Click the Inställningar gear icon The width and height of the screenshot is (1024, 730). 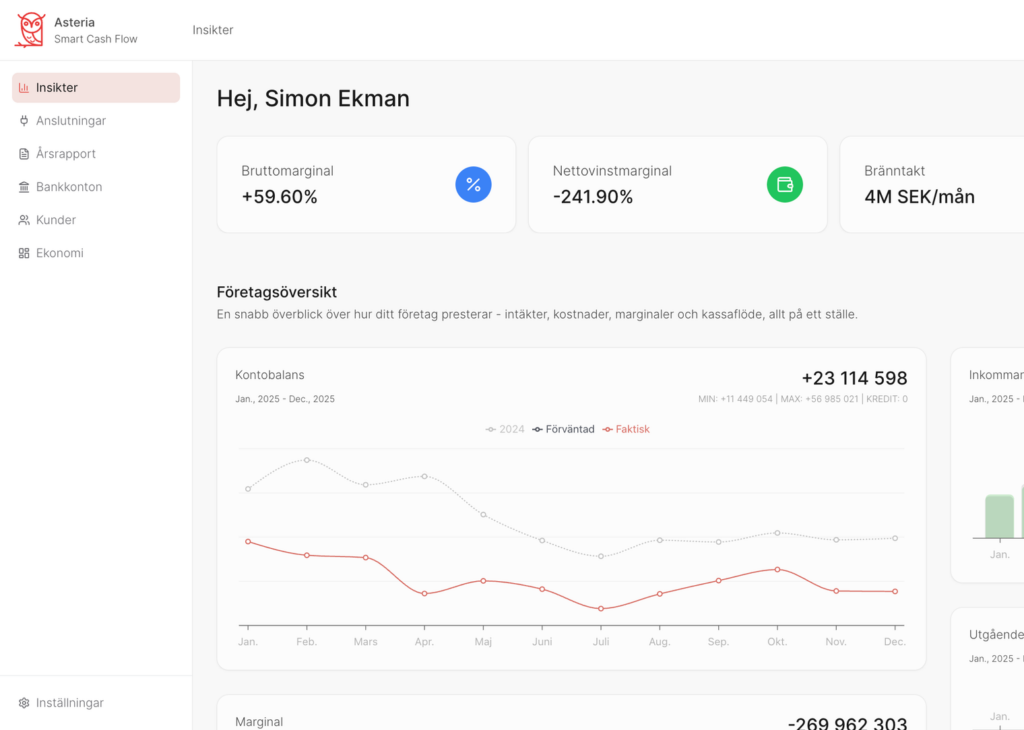(24, 703)
